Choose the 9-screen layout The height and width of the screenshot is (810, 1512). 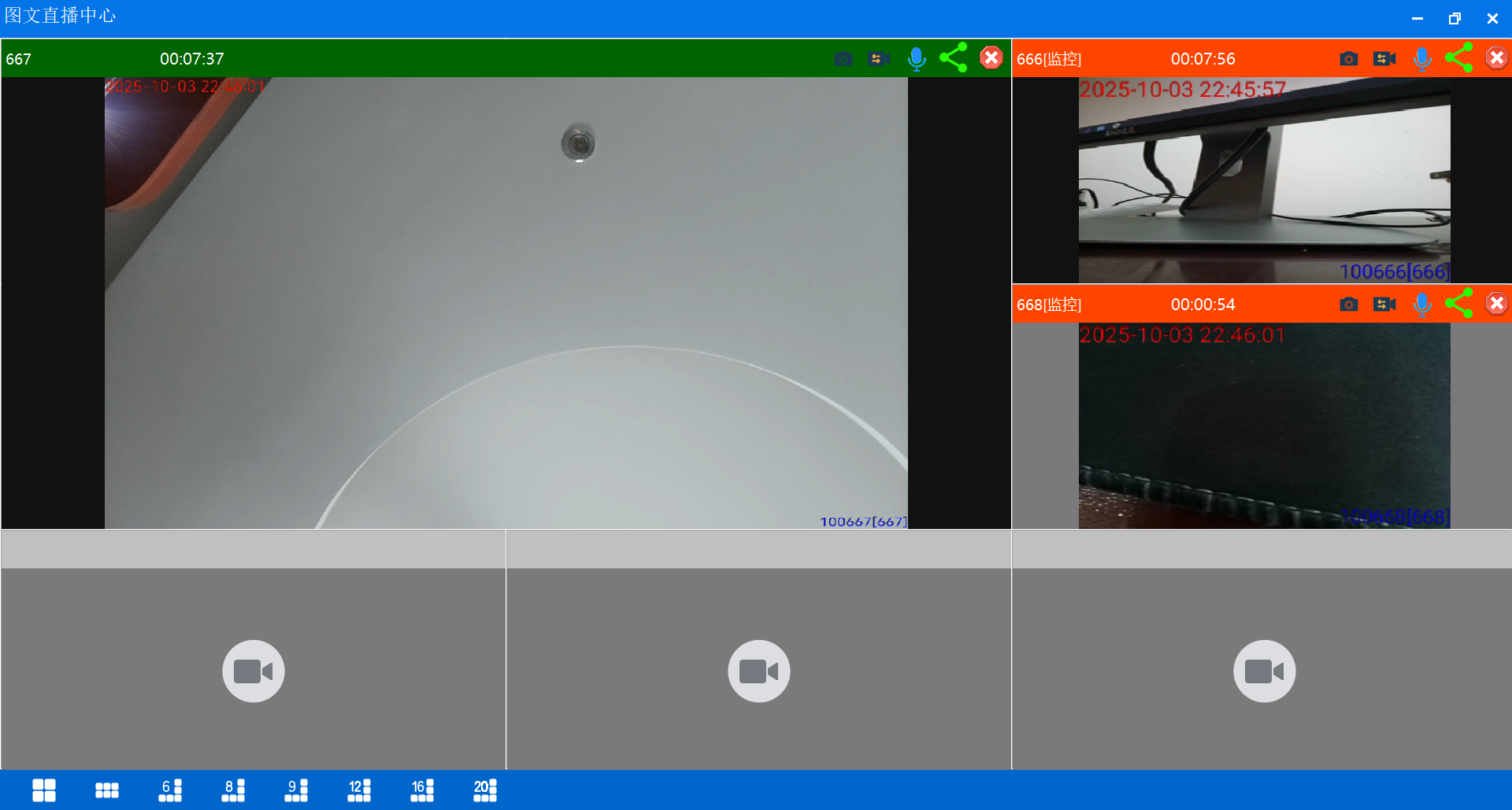[296, 790]
